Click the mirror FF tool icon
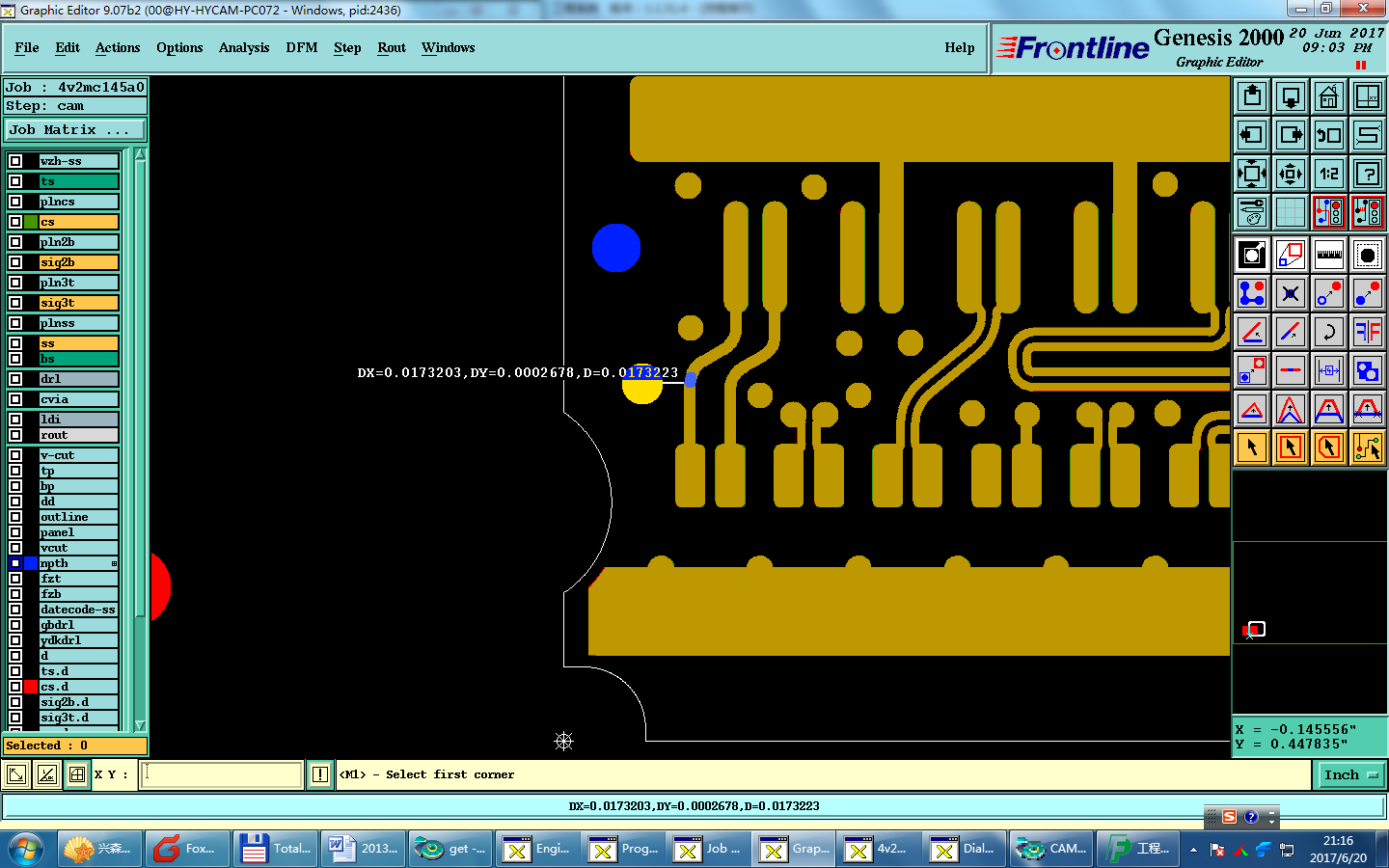1389x868 pixels. [1368, 332]
